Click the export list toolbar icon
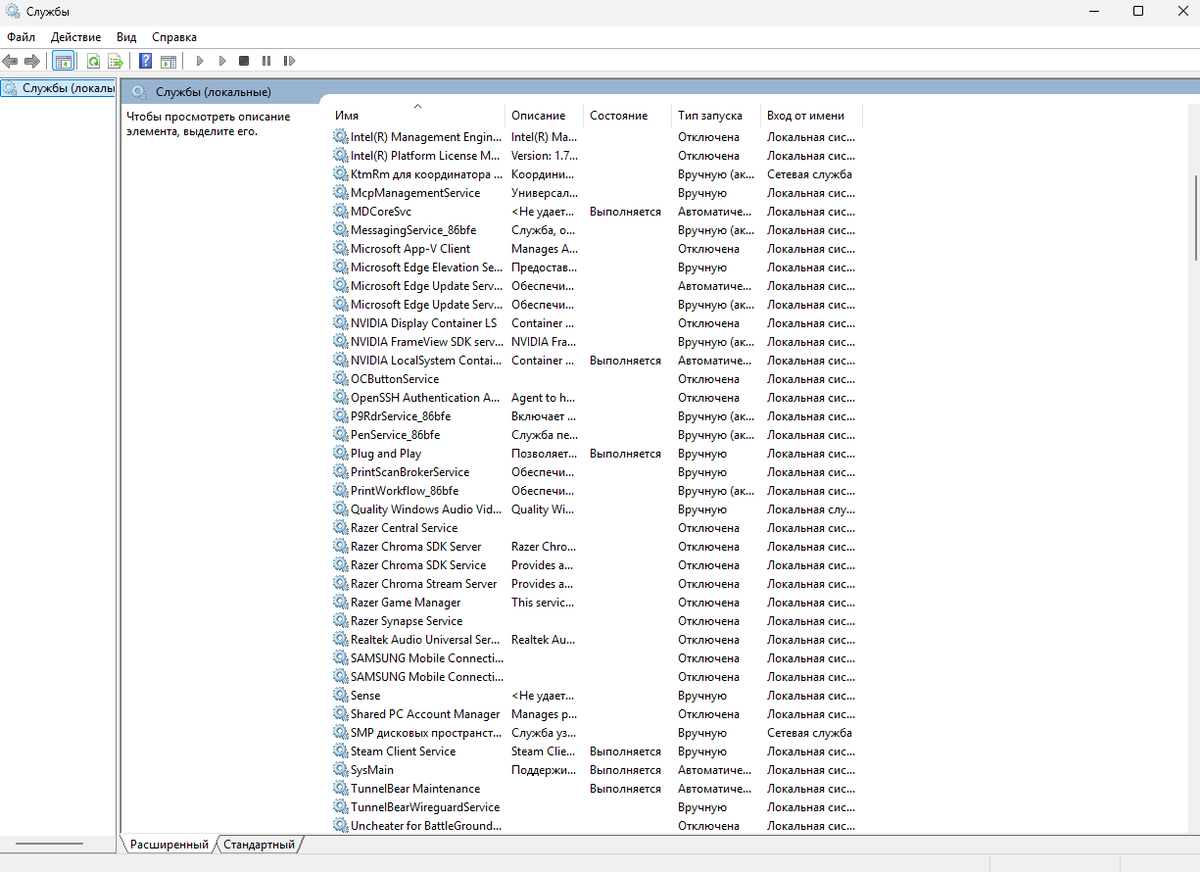The height and width of the screenshot is (872, 1200). point(115,61)
